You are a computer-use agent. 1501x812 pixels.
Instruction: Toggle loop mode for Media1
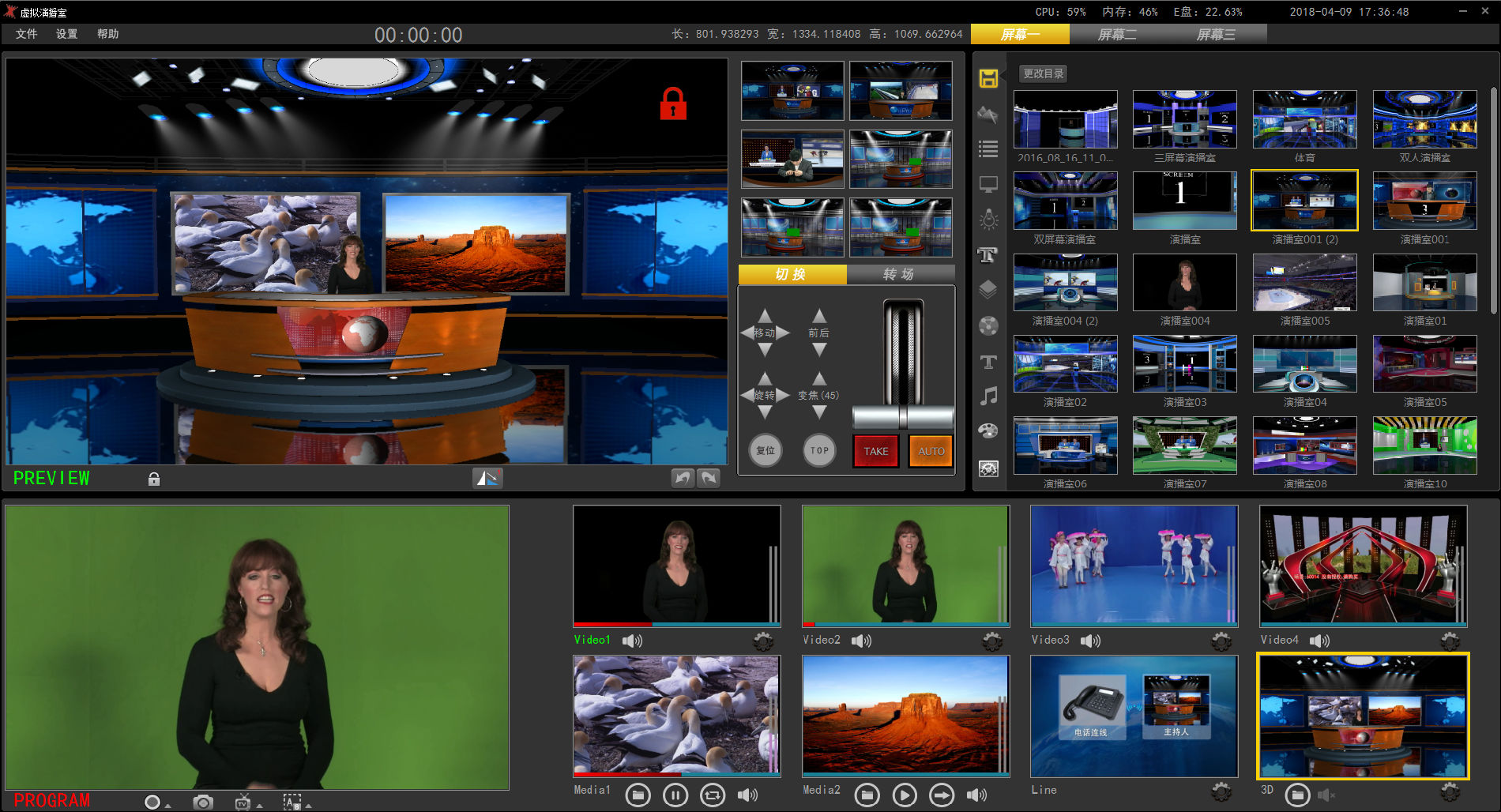(713, 795)
